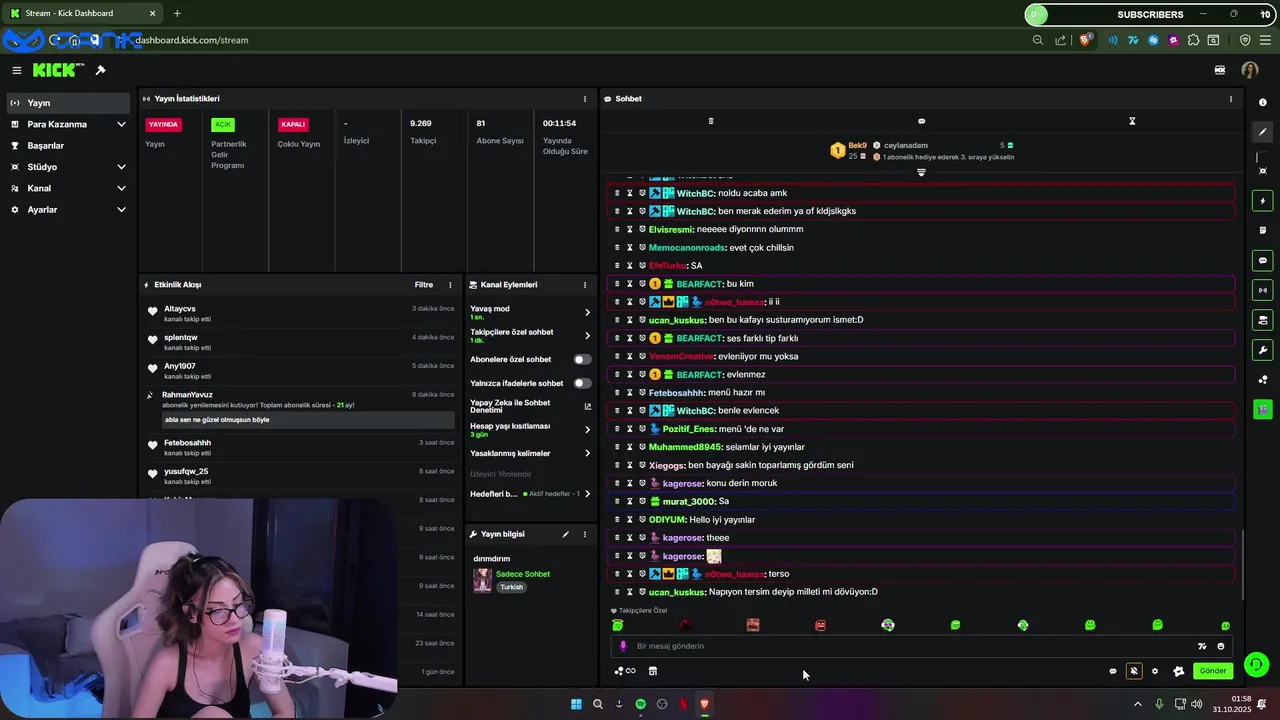Click the taskbar microphone indicator
Viewport: 1280px width, 720px height.
pyautogui.click(x=1159, y=704)
